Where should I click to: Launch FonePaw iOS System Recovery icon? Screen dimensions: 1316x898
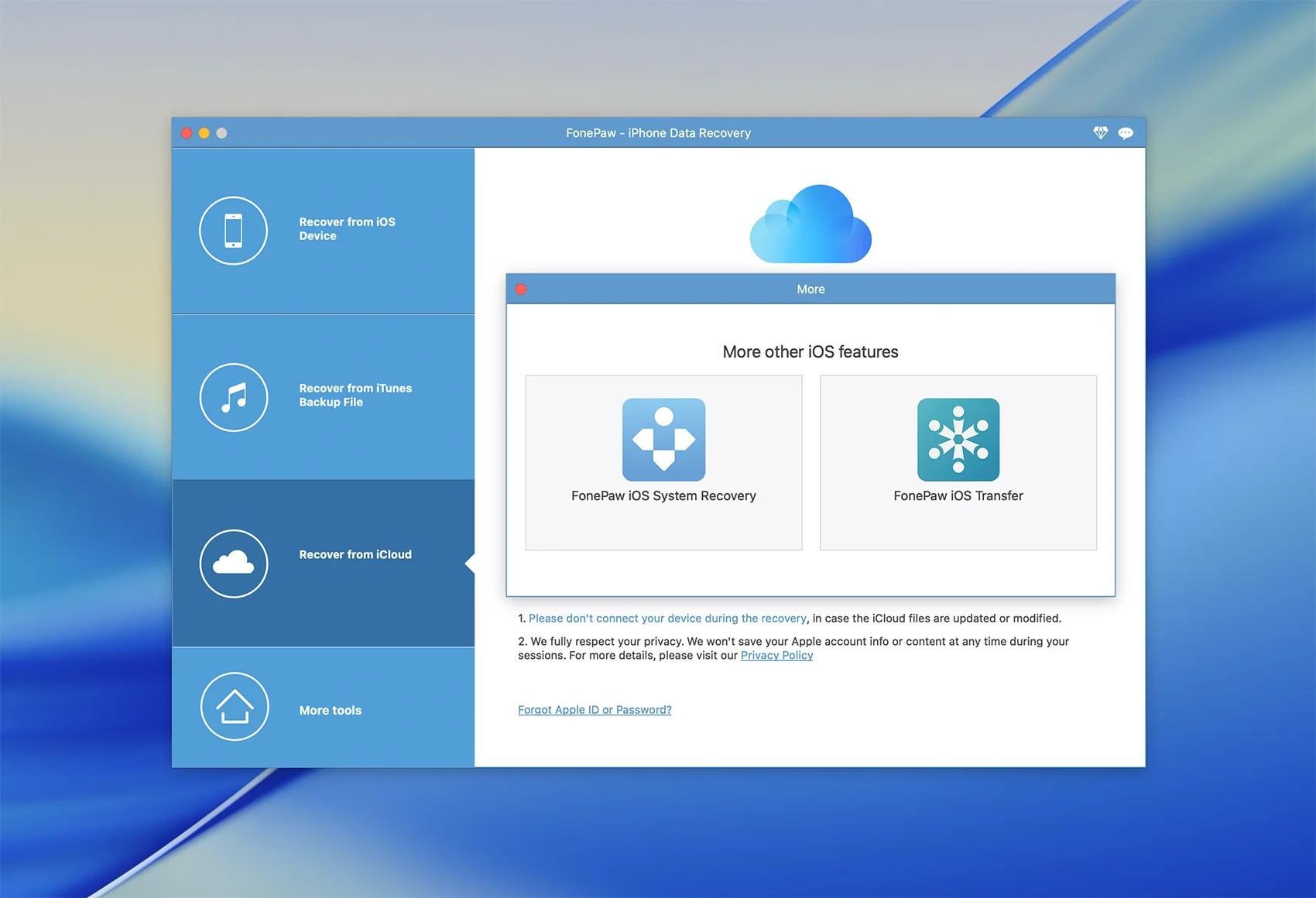(x=663, y=439)
